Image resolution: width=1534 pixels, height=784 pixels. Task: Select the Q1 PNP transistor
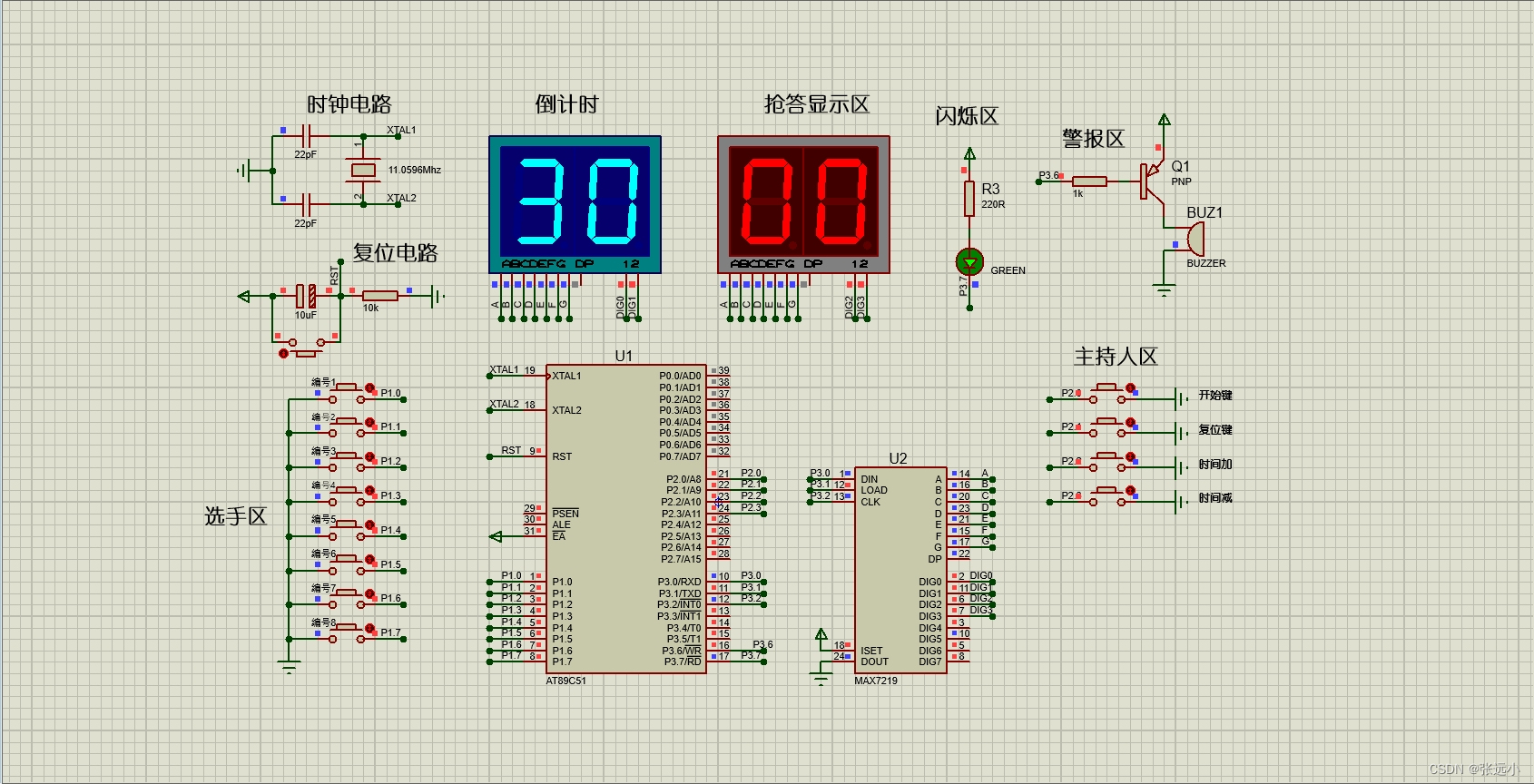(x=1153, y=181)
